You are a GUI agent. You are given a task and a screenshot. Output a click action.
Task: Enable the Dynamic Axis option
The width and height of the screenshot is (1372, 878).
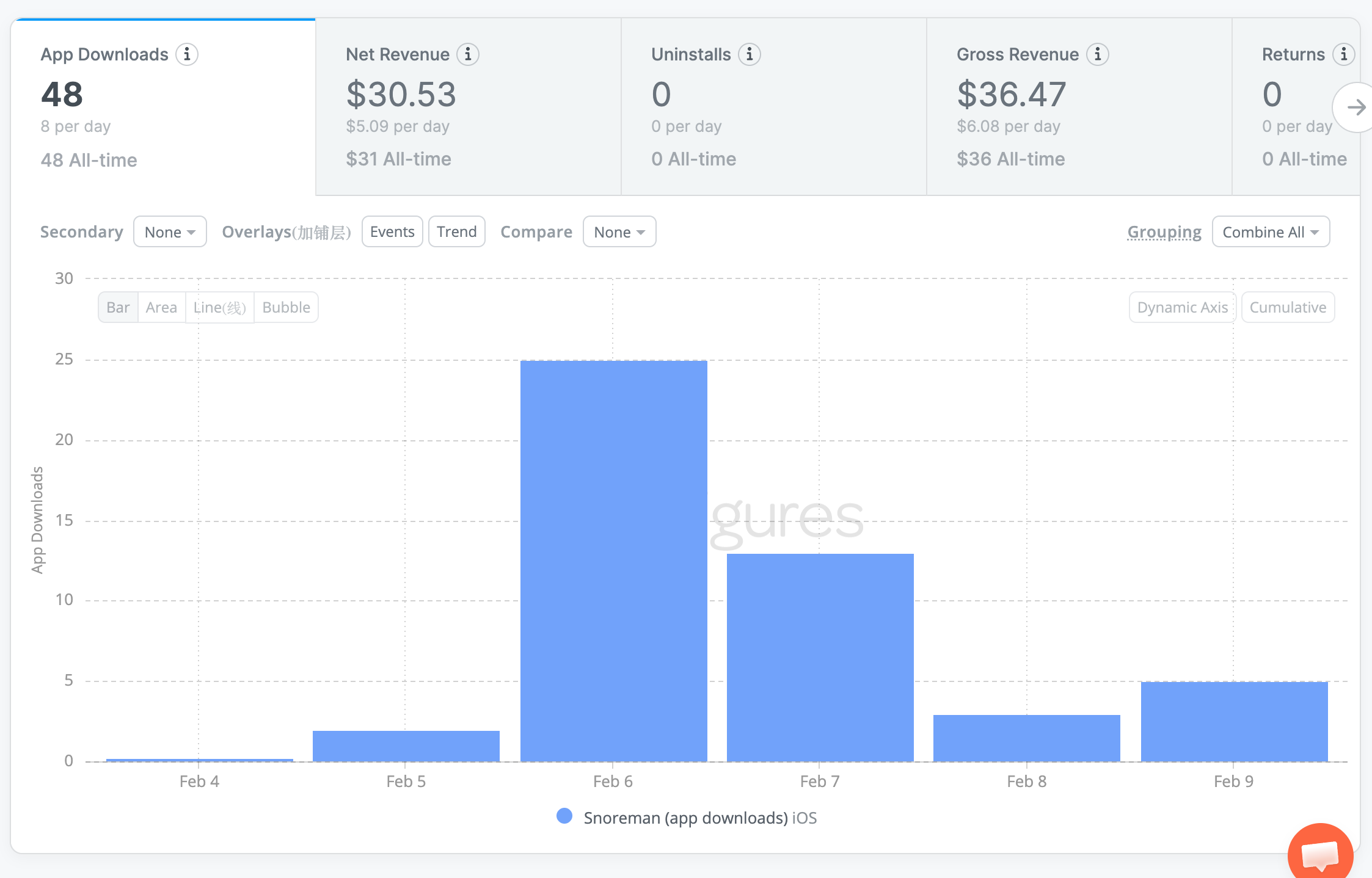pyautogui.click(x=1182, y=307)
